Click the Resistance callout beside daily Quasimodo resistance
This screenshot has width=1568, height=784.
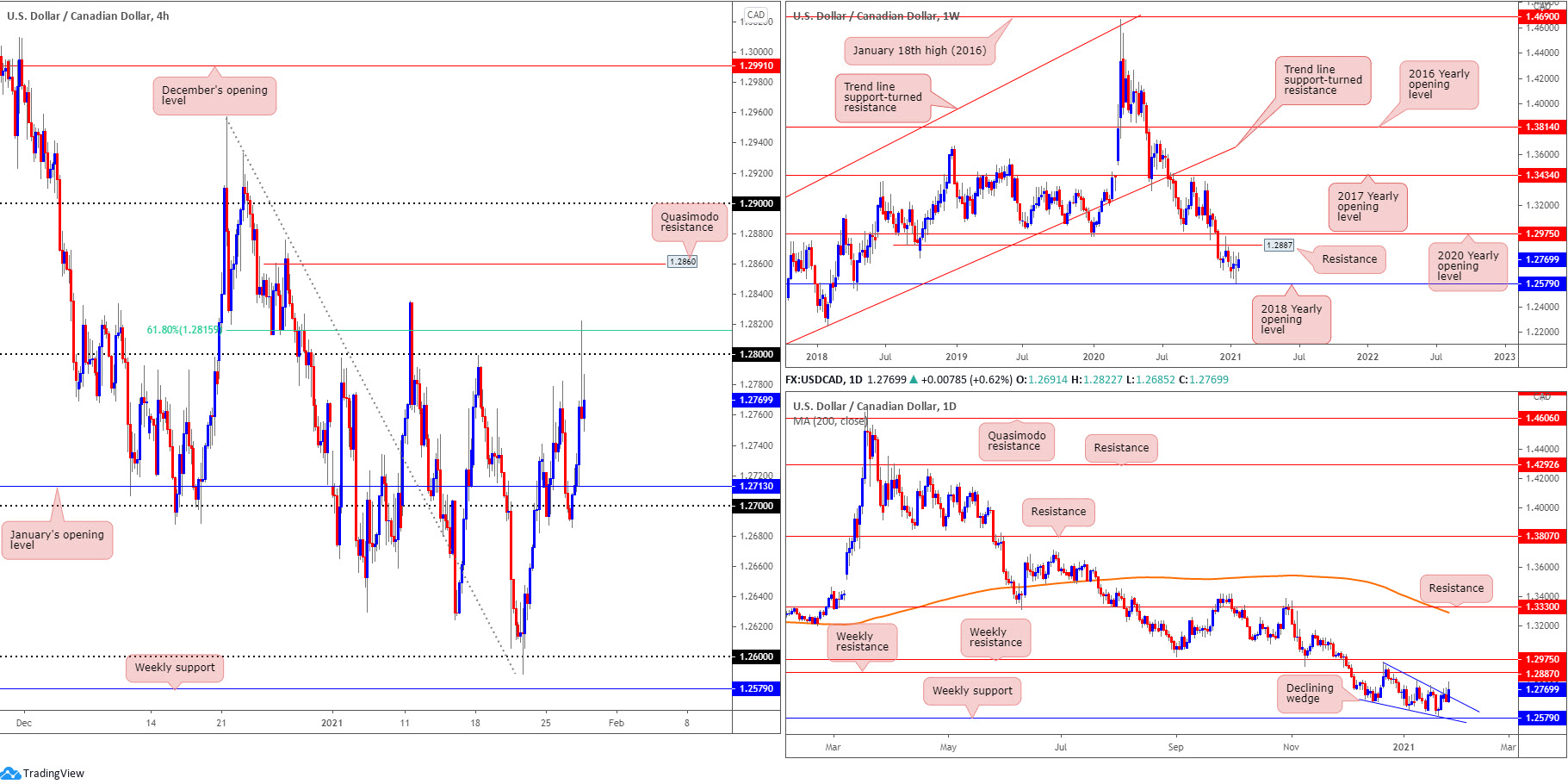pyautogui.click(x=1121, y=448)
